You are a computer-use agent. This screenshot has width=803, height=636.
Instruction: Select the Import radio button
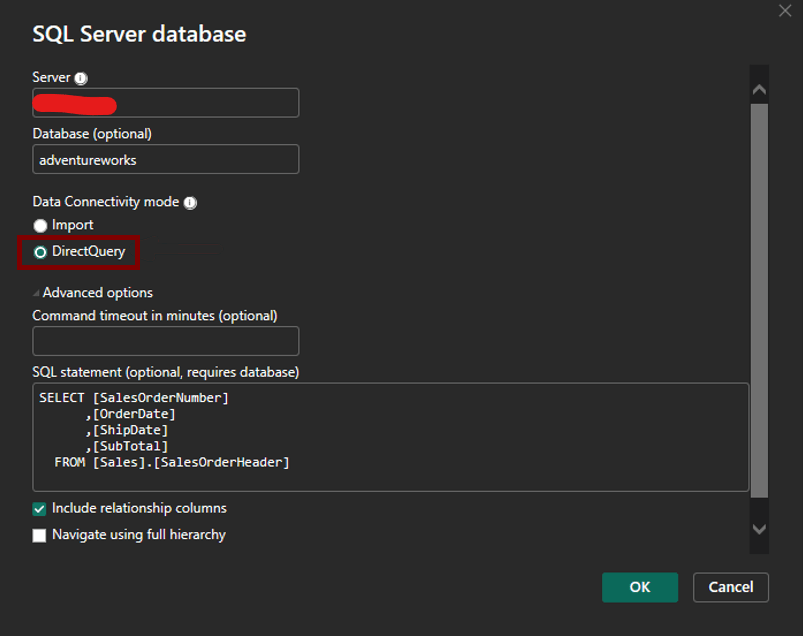point(40,226)
